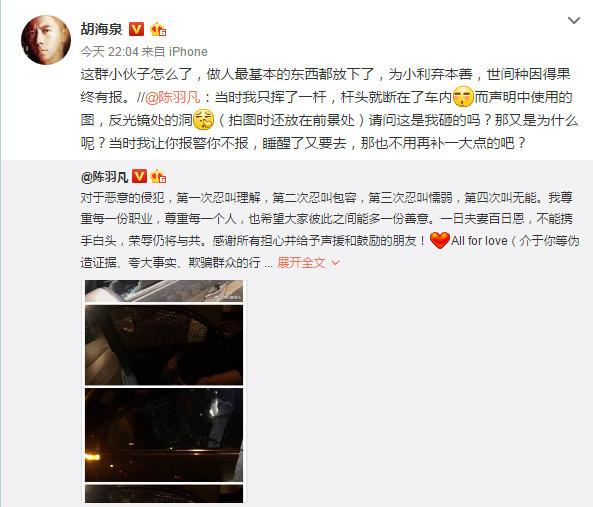Click the sad emoji after 反光镜处的洞
Image resolution: width=593 pixels, height=507 pixels.
[x=203, y=119]
